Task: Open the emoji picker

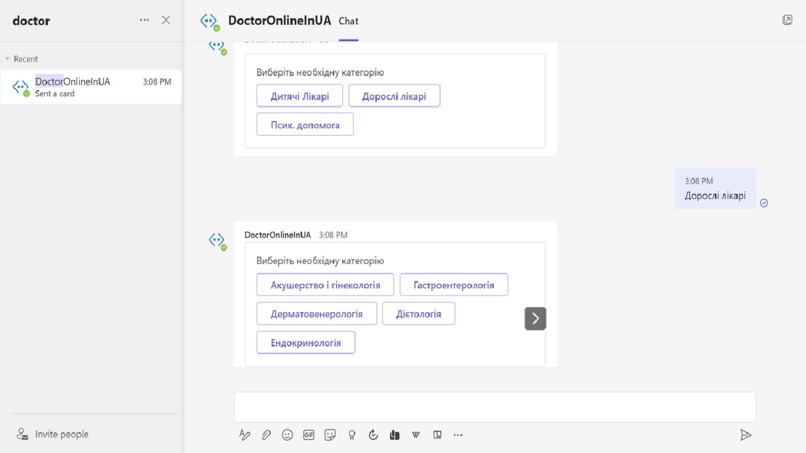Action: pos(287,435)
